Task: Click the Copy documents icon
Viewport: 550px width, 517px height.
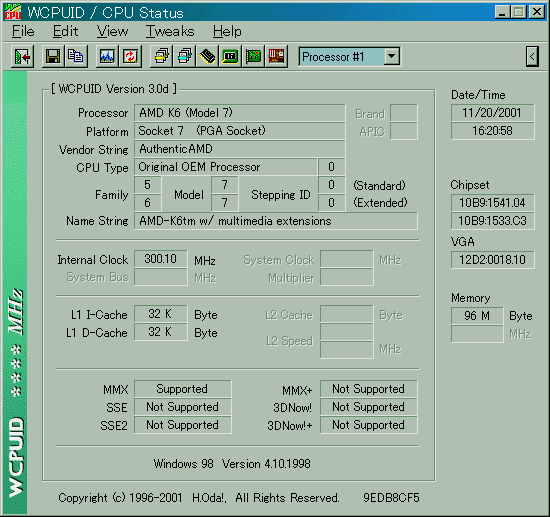Action: pos(76,56)
